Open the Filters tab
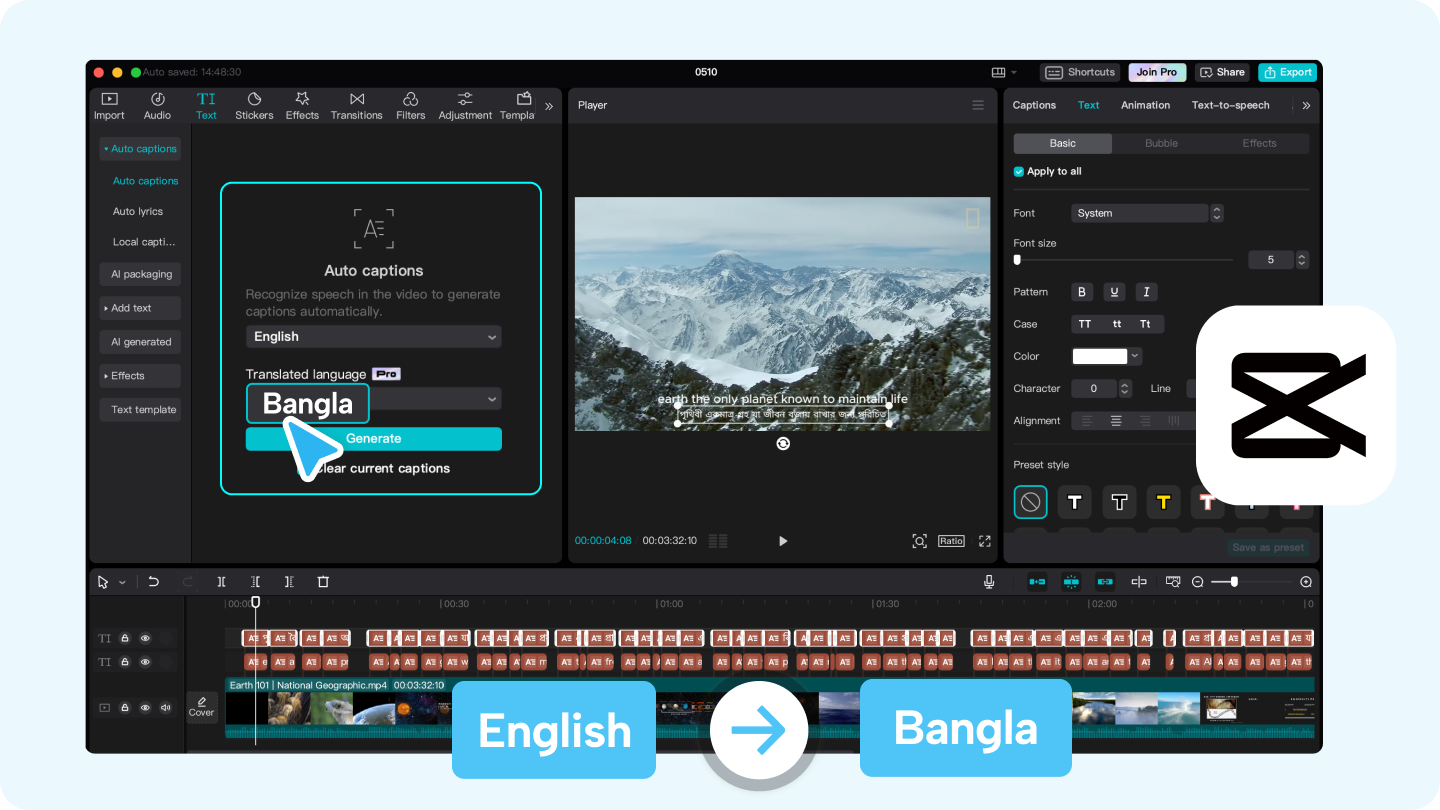This screenshot has width=1440, height=810. (x=410, y=105)
